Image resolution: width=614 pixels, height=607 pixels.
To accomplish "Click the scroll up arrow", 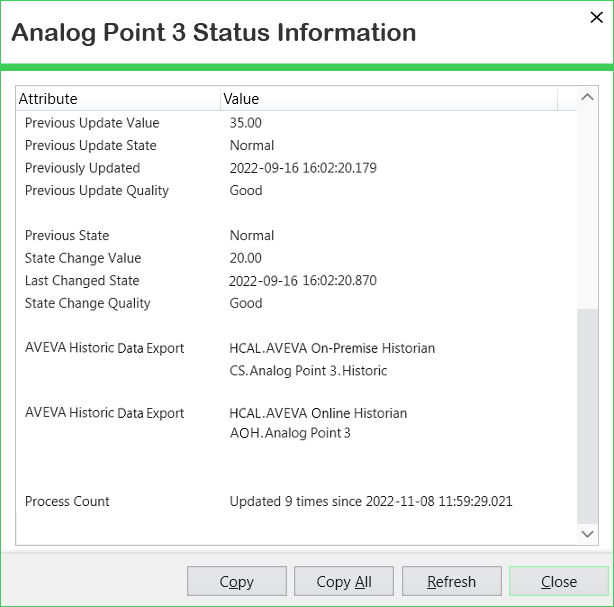I will pyautogui.click(x=588, y=98).
